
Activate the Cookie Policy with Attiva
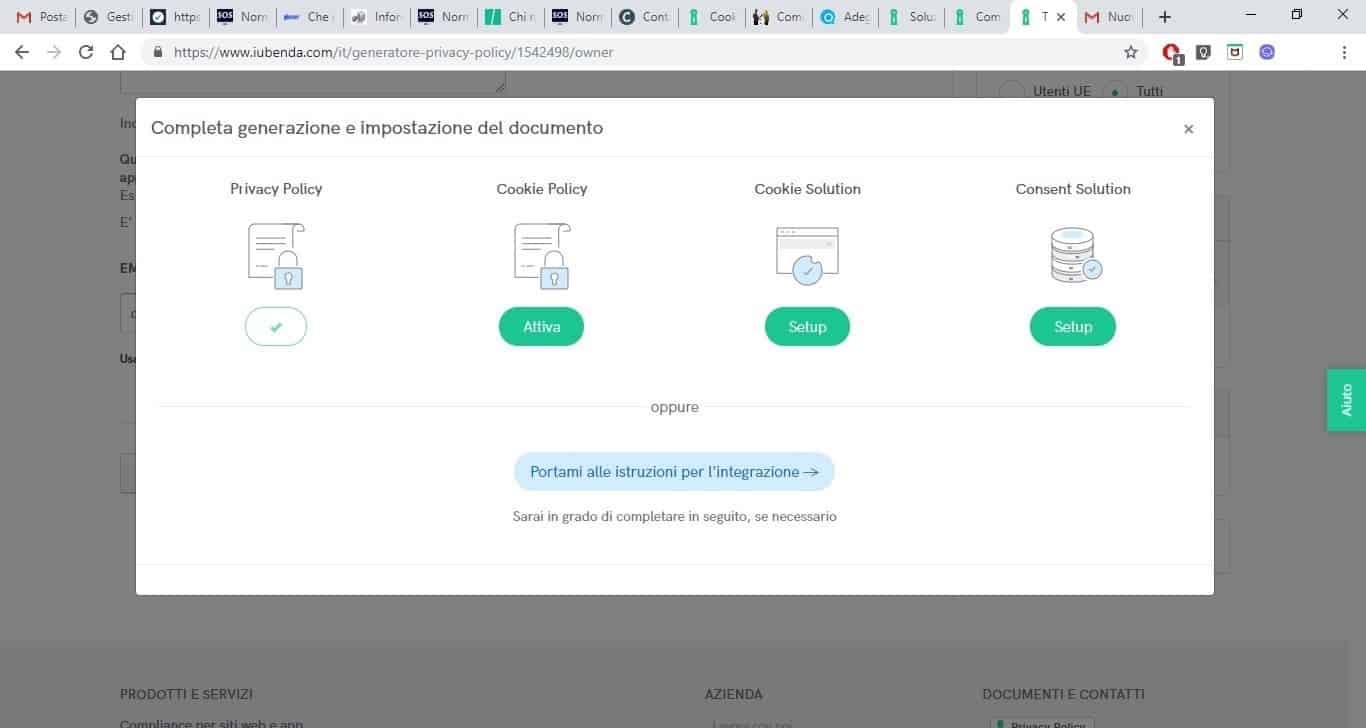tap(541, 326)
